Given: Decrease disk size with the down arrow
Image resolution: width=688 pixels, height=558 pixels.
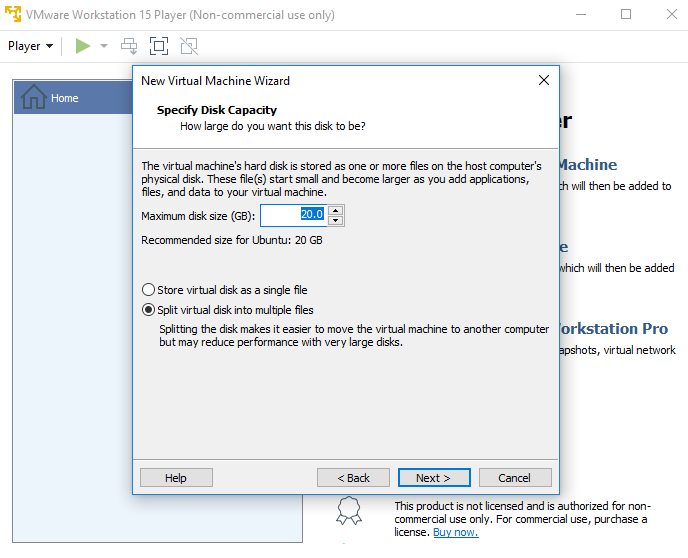Looking at the screenshot, I should point(335,221).
